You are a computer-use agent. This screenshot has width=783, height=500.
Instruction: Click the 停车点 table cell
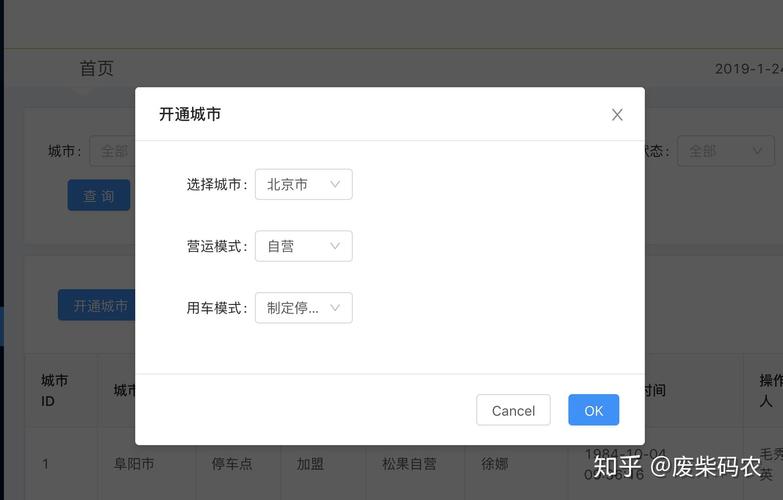tap(232, 464)
